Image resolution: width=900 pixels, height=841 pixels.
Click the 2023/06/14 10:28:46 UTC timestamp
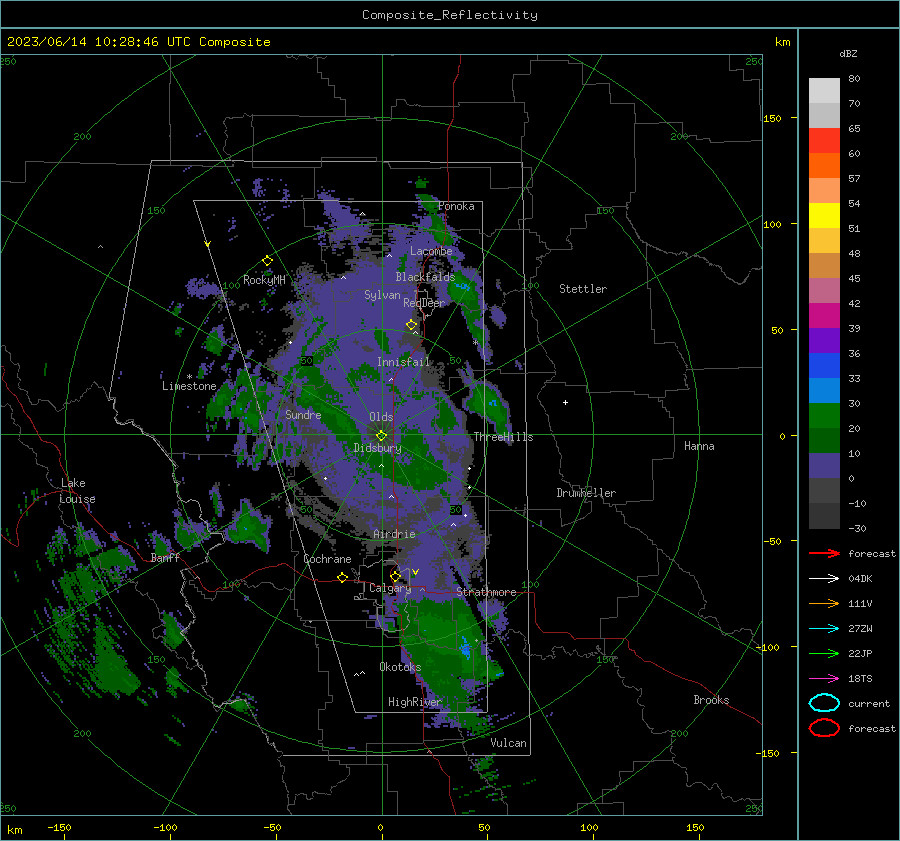[138, 42]
